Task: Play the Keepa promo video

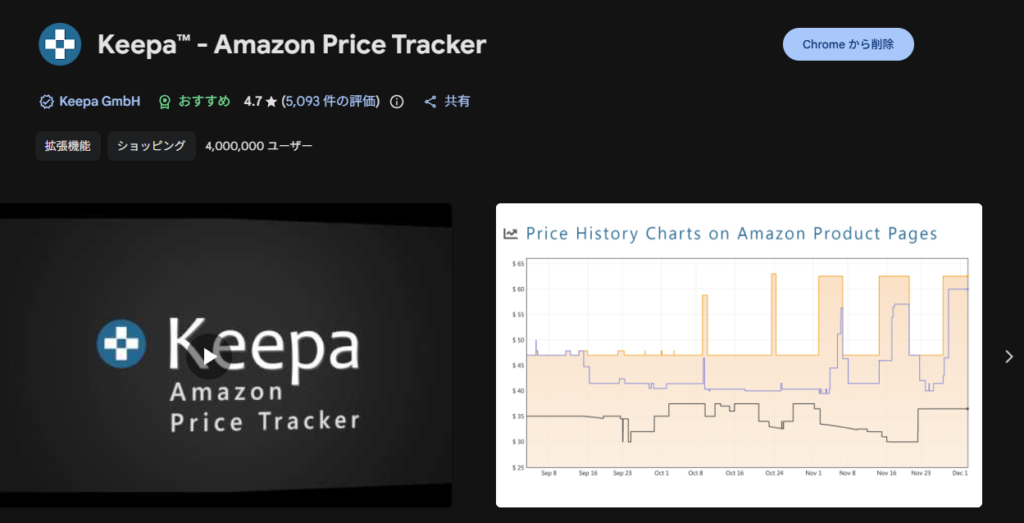Action: tap(209, 356)
